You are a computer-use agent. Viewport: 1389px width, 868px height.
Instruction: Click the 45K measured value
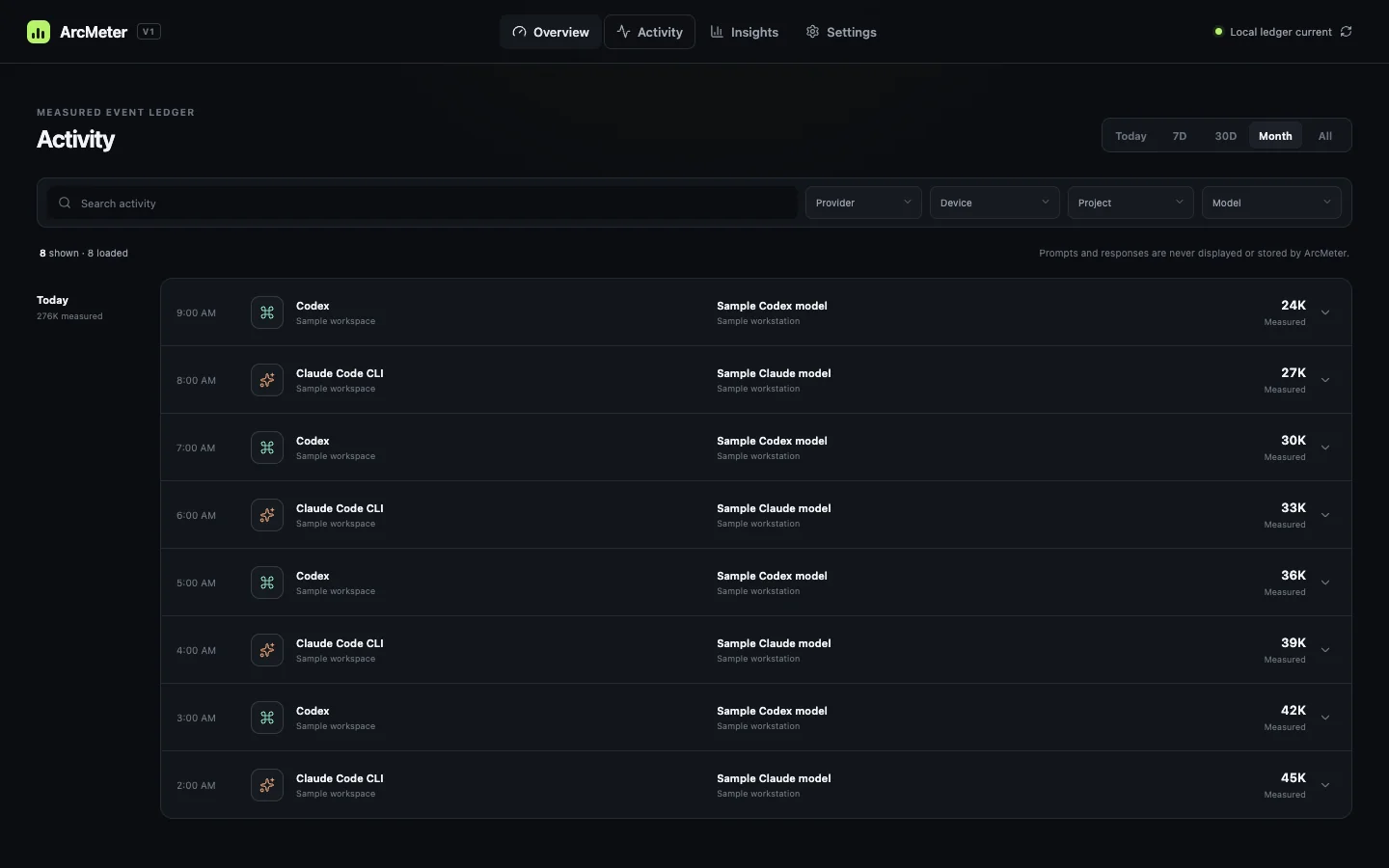[x=1294, y=778]
